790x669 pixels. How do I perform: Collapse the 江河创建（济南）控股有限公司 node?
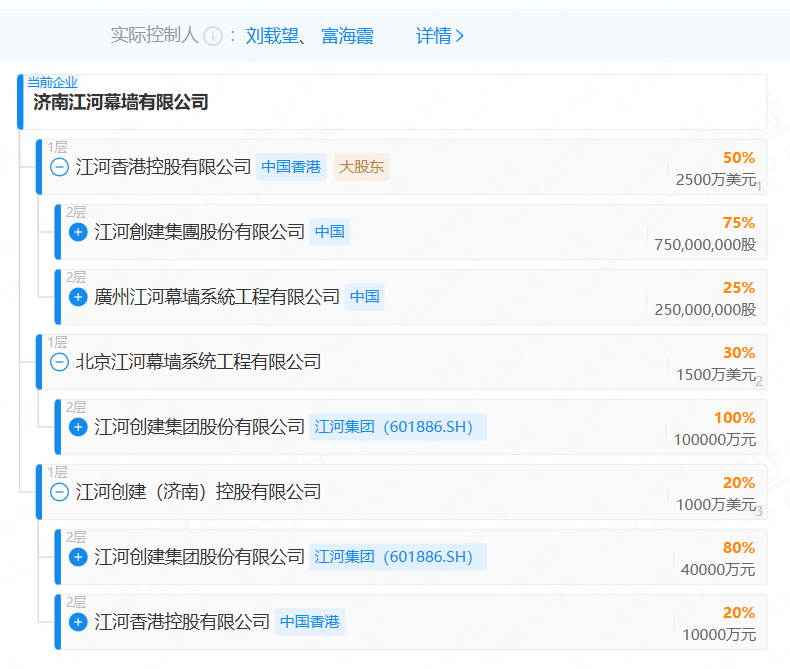coord(59,492)
